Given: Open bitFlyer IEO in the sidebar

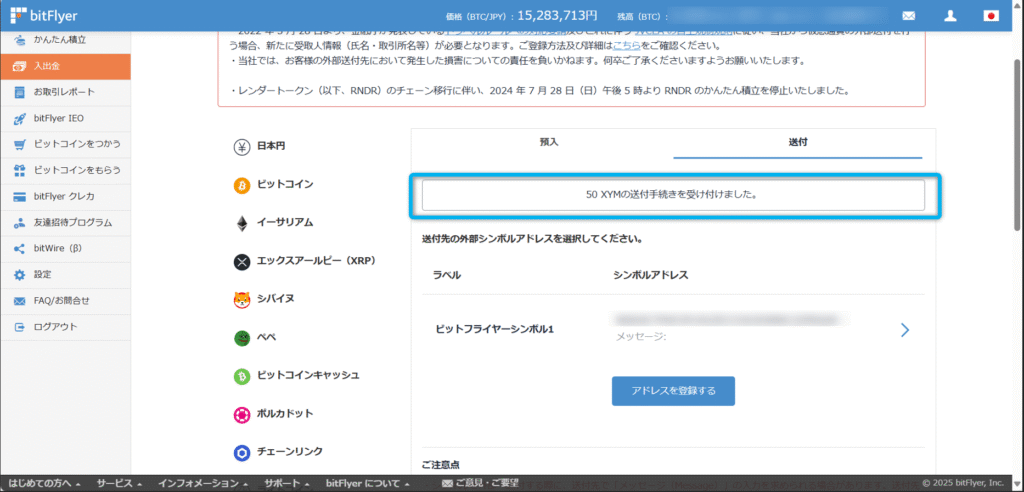Looking at the screenshot, I should click(x=65, y=118).
